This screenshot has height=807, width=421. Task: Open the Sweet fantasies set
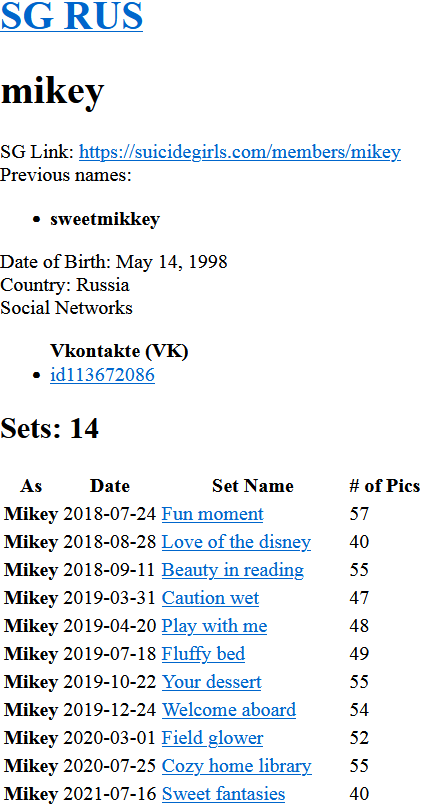[223, 794]
